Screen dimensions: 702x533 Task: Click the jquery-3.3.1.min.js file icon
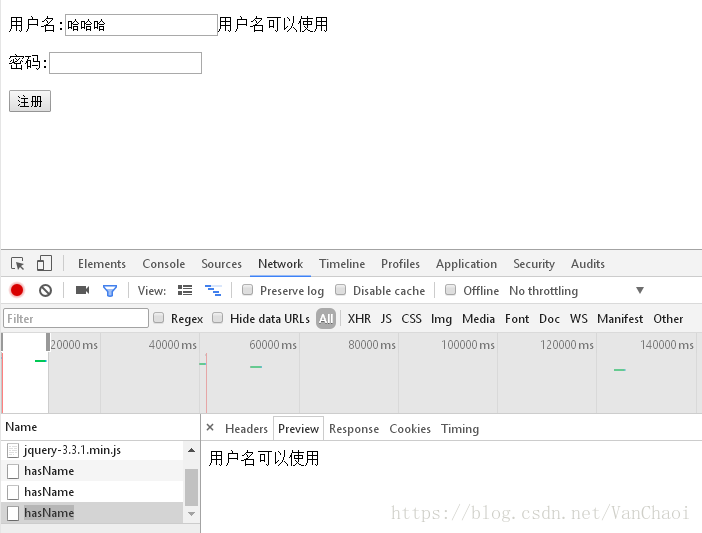(13, 450)
